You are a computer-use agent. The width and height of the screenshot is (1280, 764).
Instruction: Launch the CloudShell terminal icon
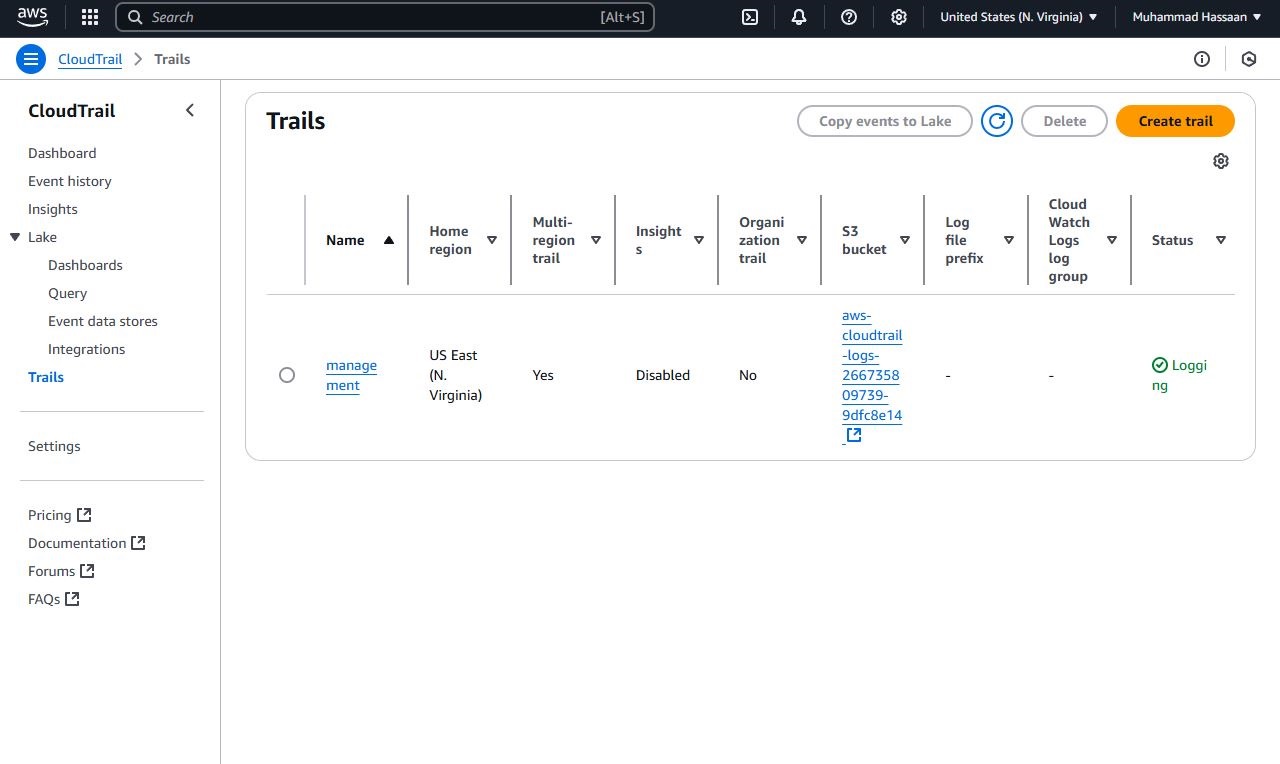pos(750,17)
